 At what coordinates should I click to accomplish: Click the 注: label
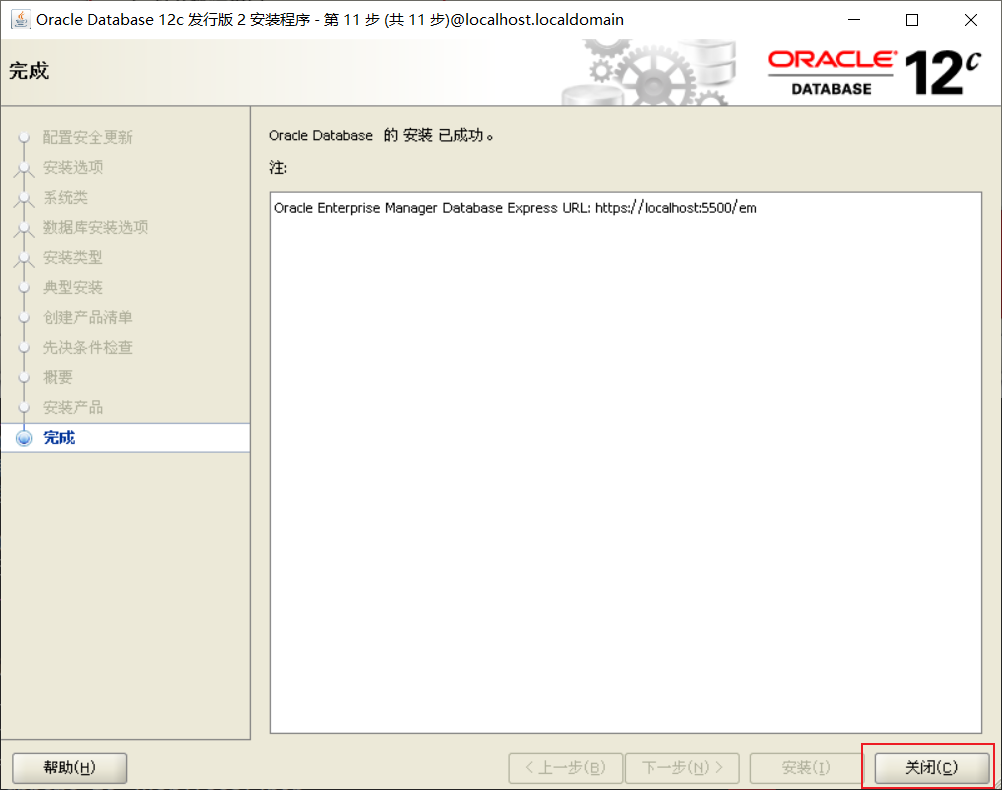278,168
